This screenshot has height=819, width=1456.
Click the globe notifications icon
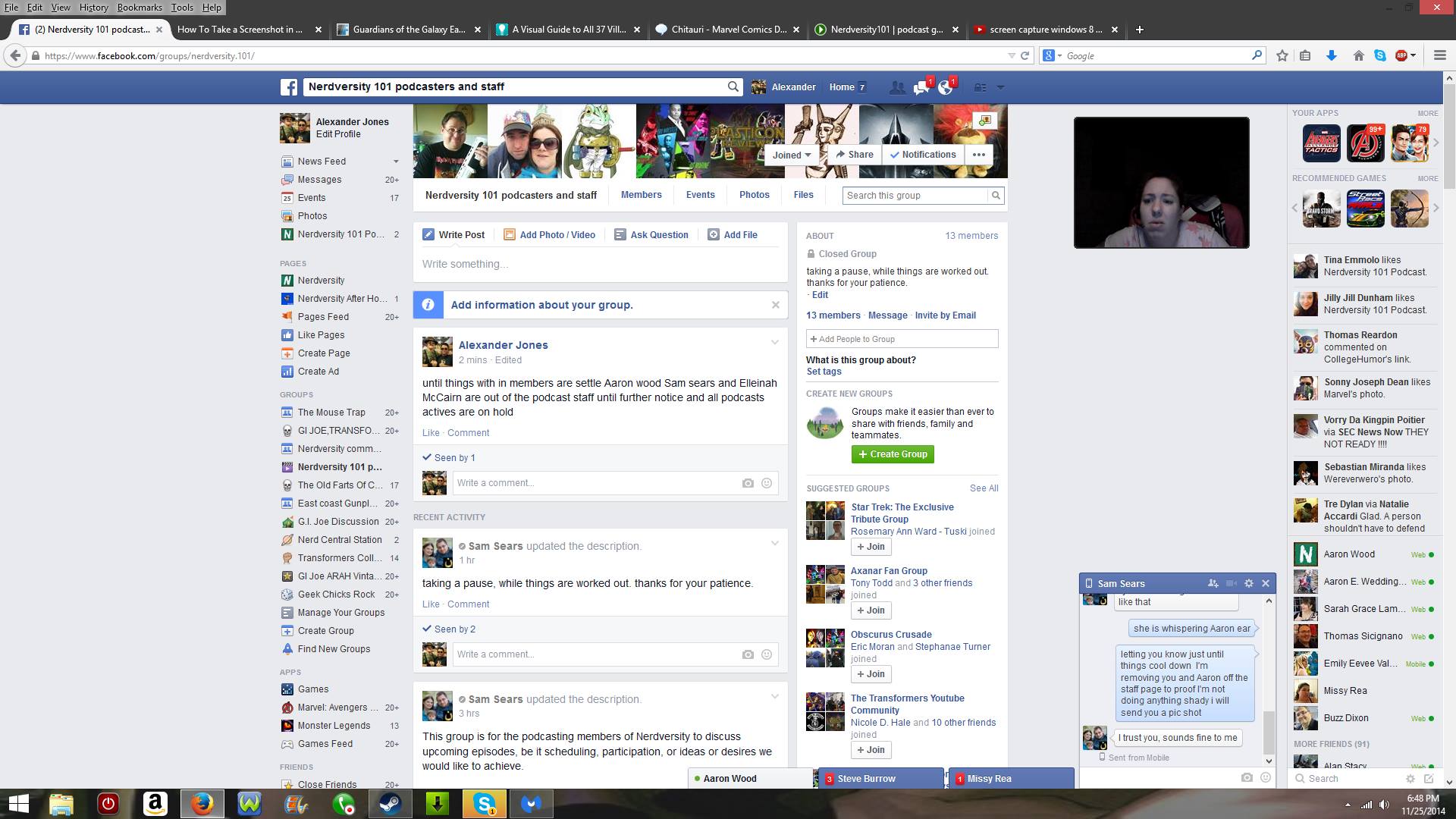tap(946, 87)
